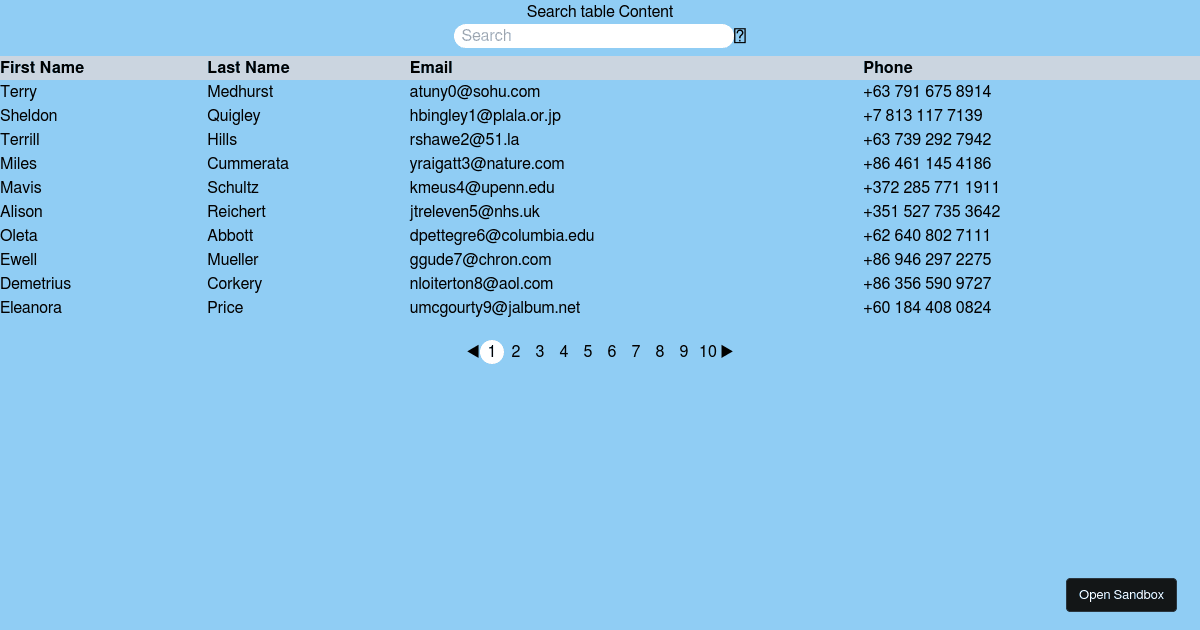The image size is (1200, 630).
Task: Choose page 8 in the pager
Action: point(660,352)
